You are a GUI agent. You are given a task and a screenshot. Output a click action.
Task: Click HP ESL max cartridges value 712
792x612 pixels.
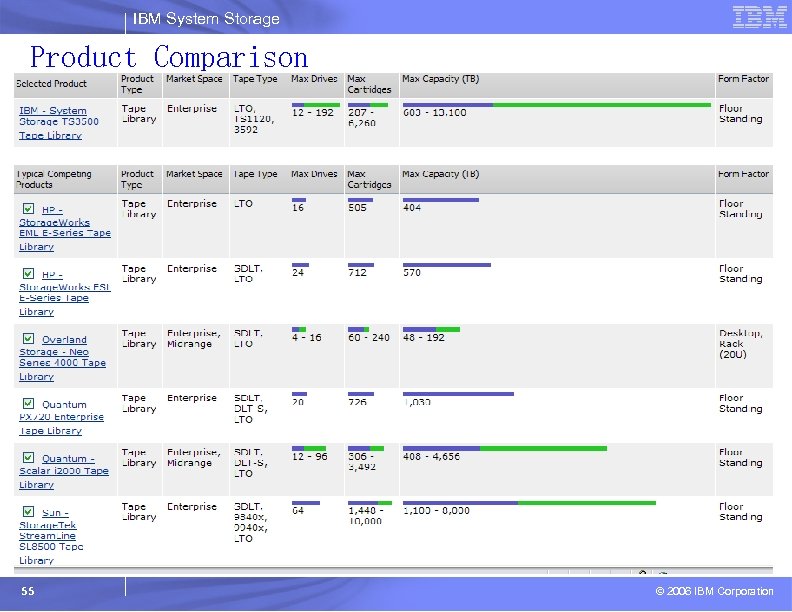point(357,273)
